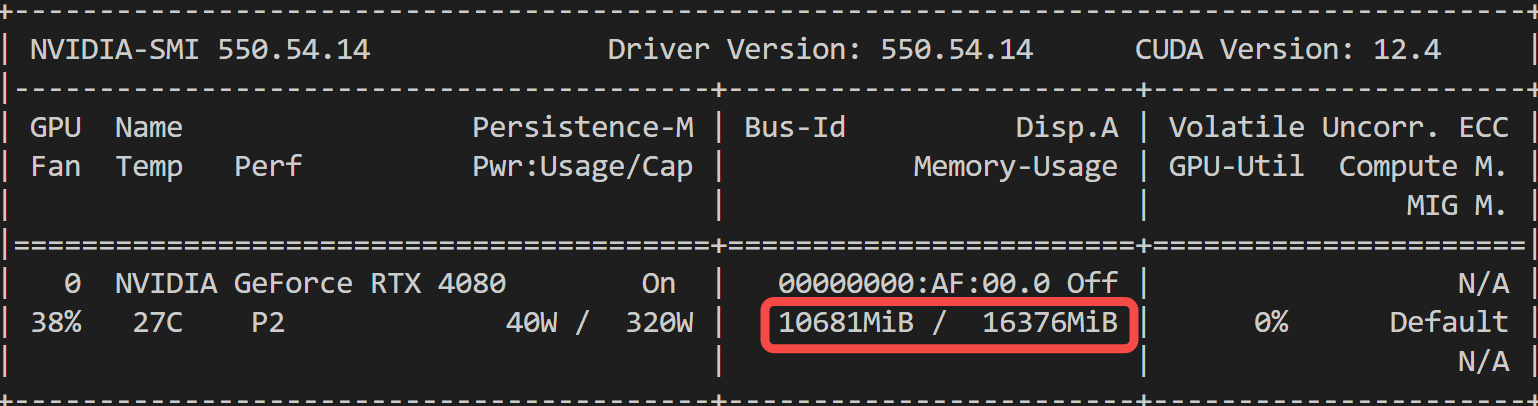
Task: Click the fan speed value 38%
Action: coord(55,323)
